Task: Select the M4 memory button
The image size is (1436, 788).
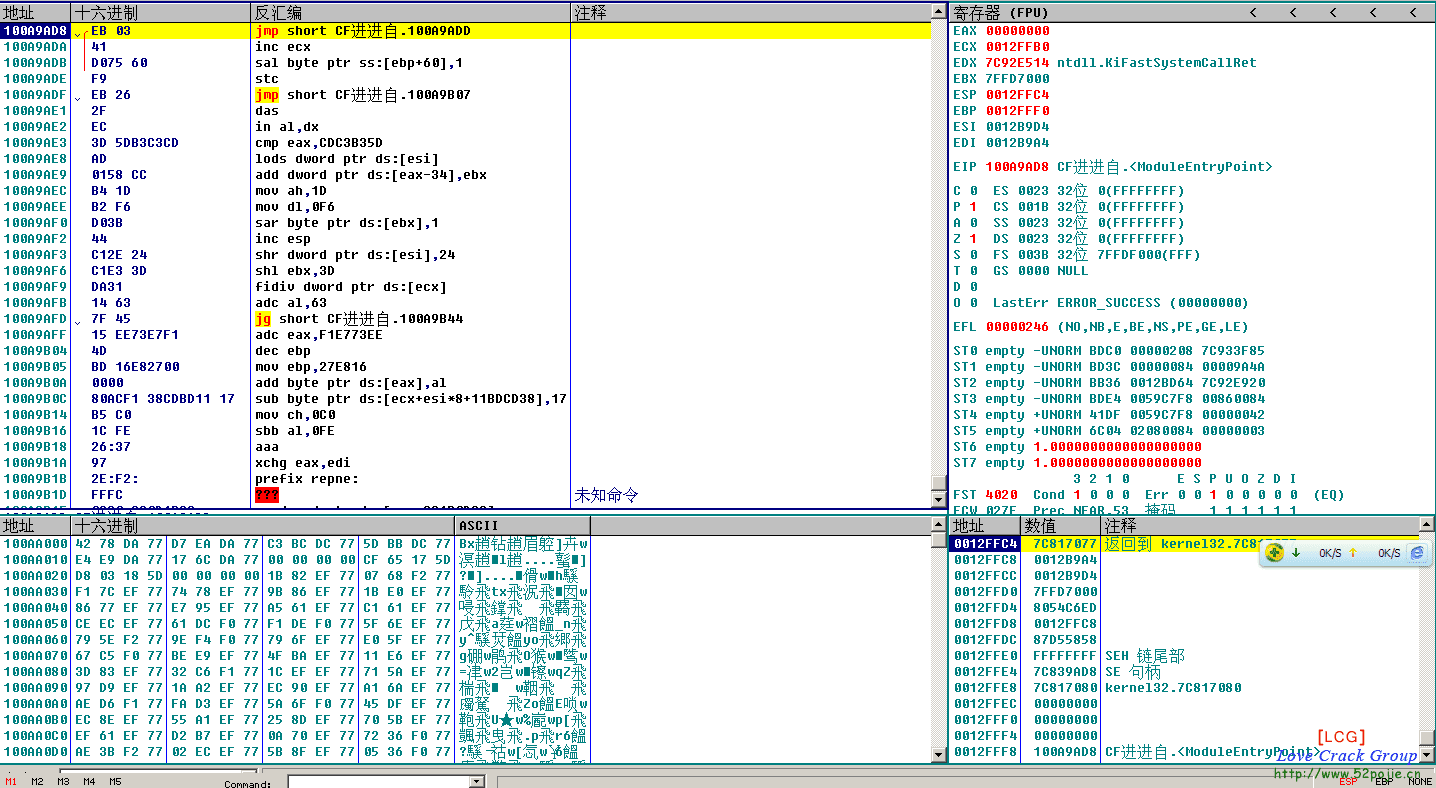Action: click(x=89, y=781)
